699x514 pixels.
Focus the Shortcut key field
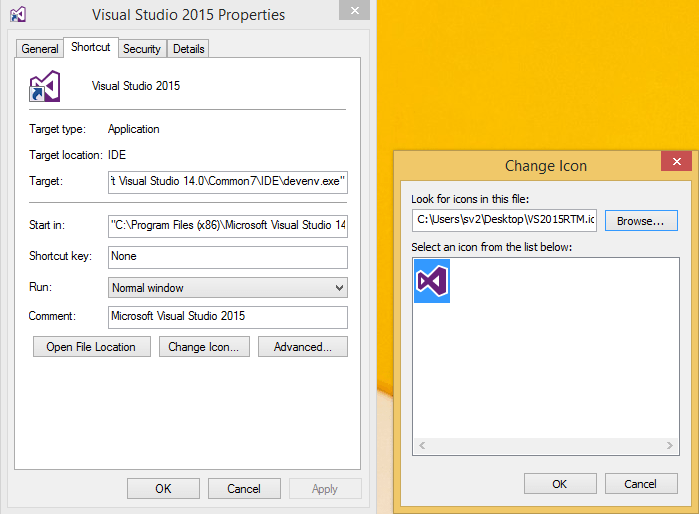(x=228, y=257)
